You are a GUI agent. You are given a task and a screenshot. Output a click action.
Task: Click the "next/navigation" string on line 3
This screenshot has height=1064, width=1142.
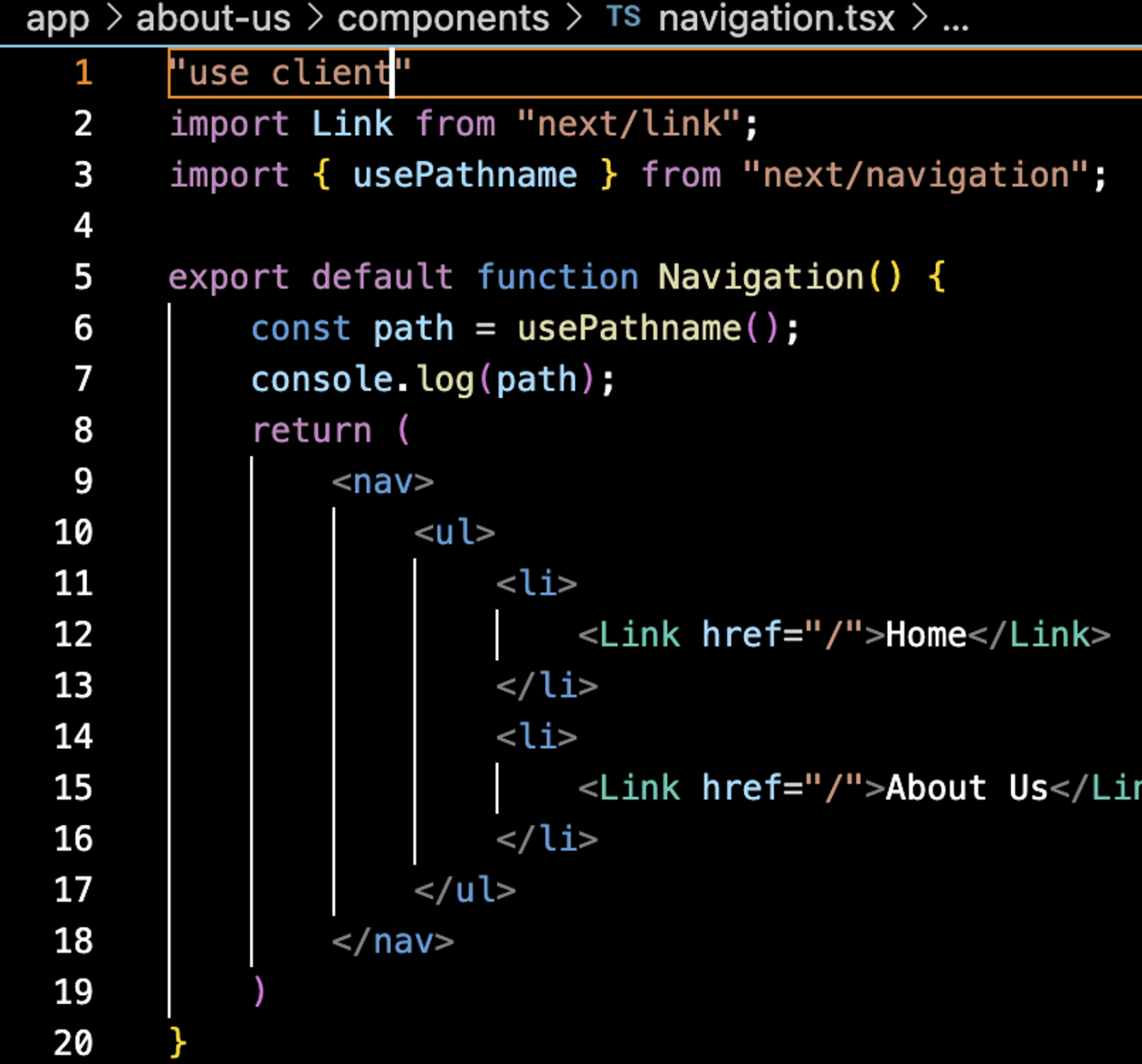915,175
